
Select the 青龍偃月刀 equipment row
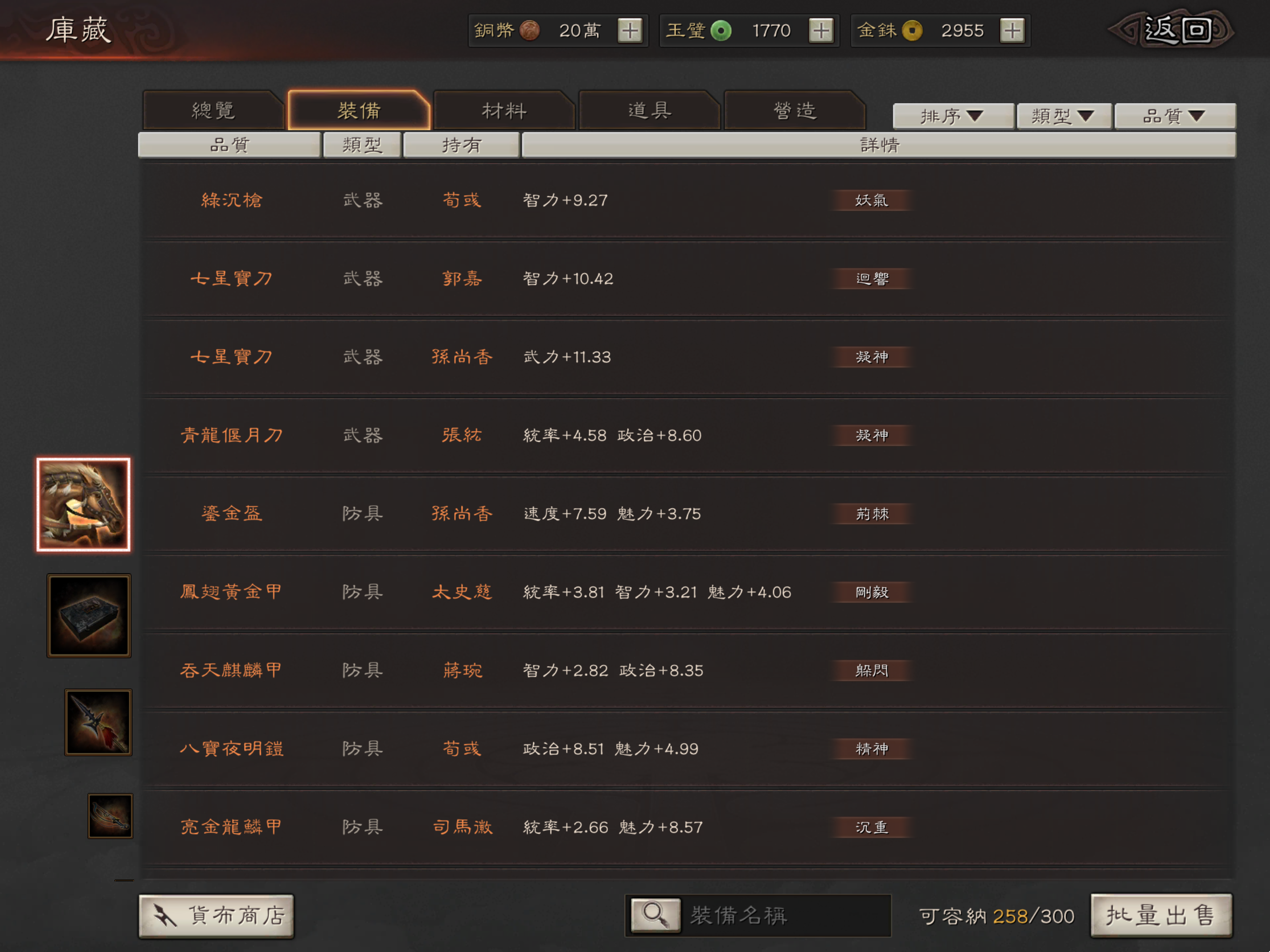688,435
